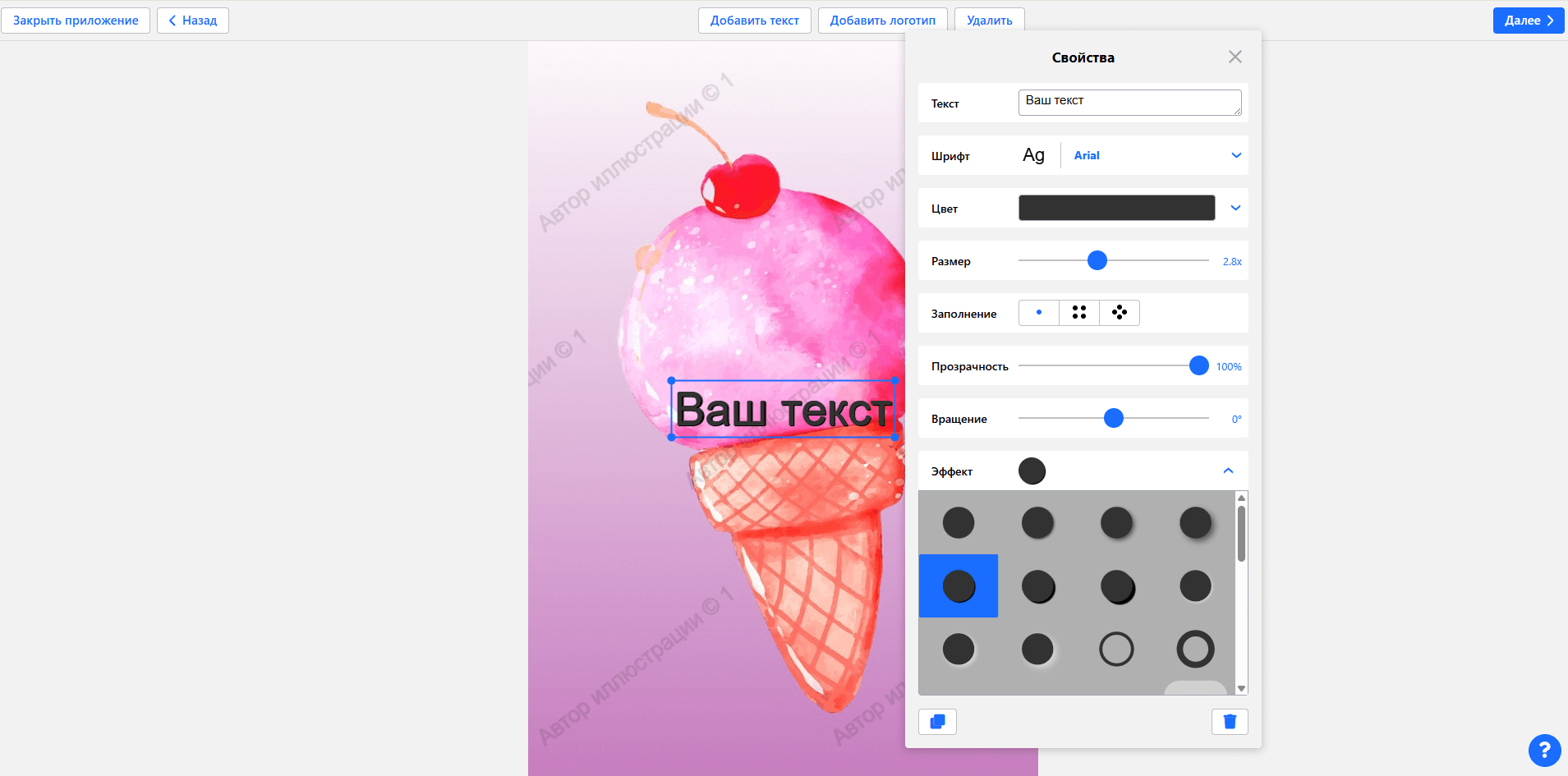Click the duplicate text icon
Screen dimensions: 1568x776
coord(937,722)
